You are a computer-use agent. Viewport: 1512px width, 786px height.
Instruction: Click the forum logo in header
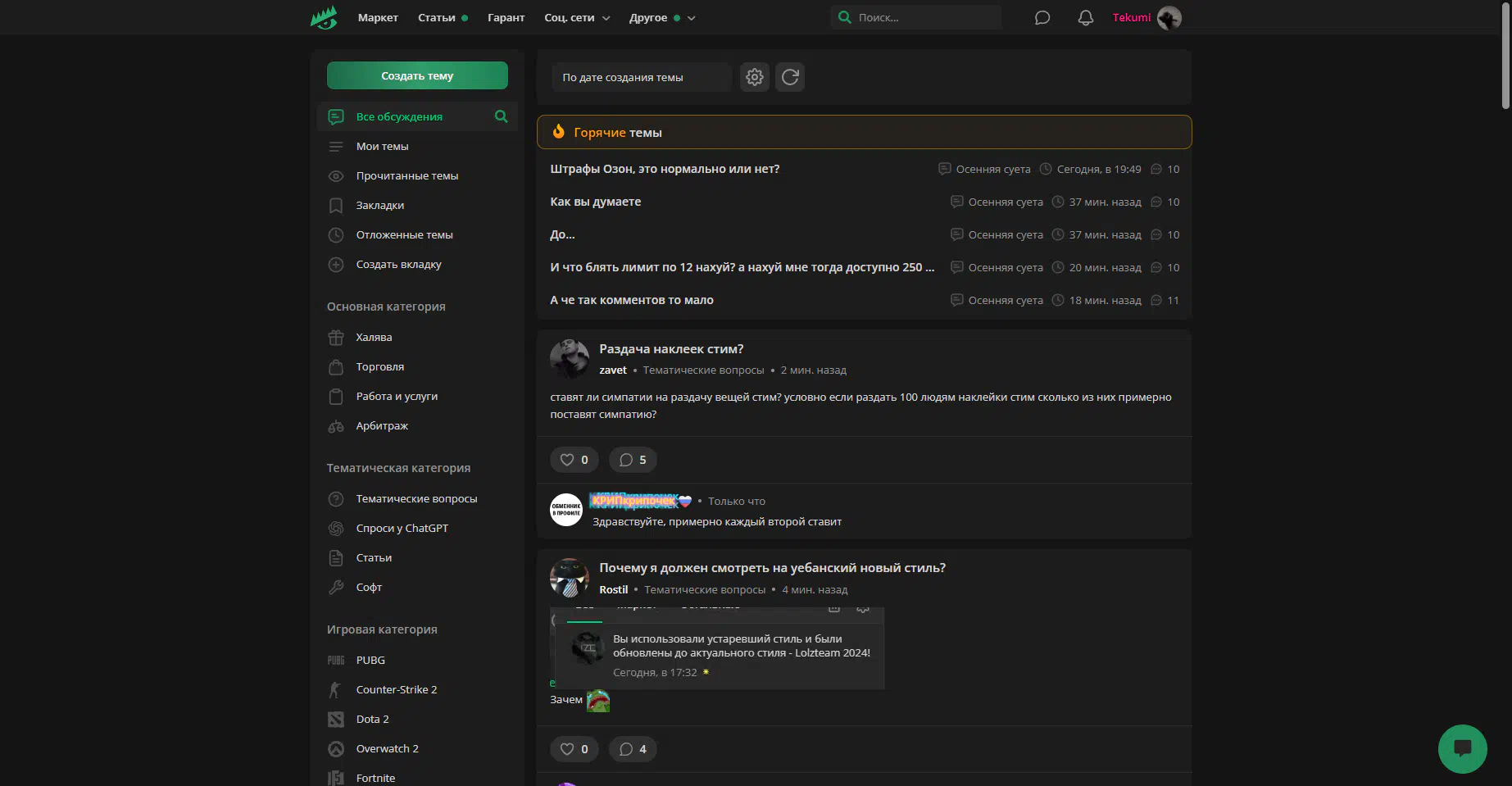[x=325, y=17]
